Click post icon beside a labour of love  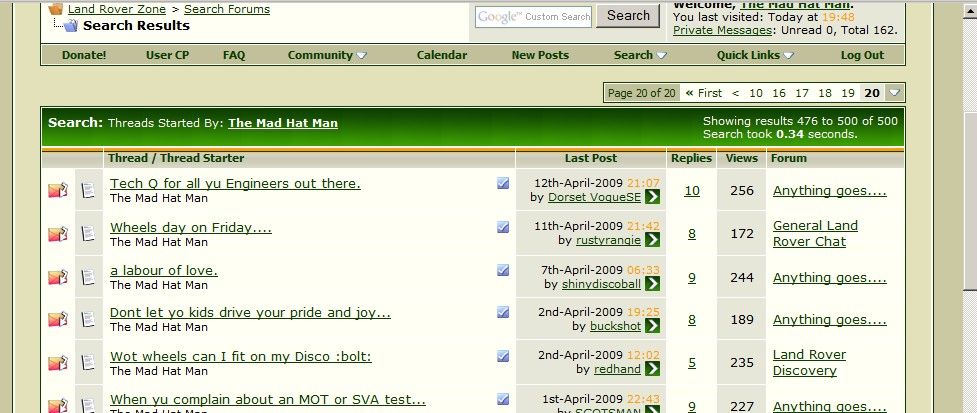pos(88,277)
